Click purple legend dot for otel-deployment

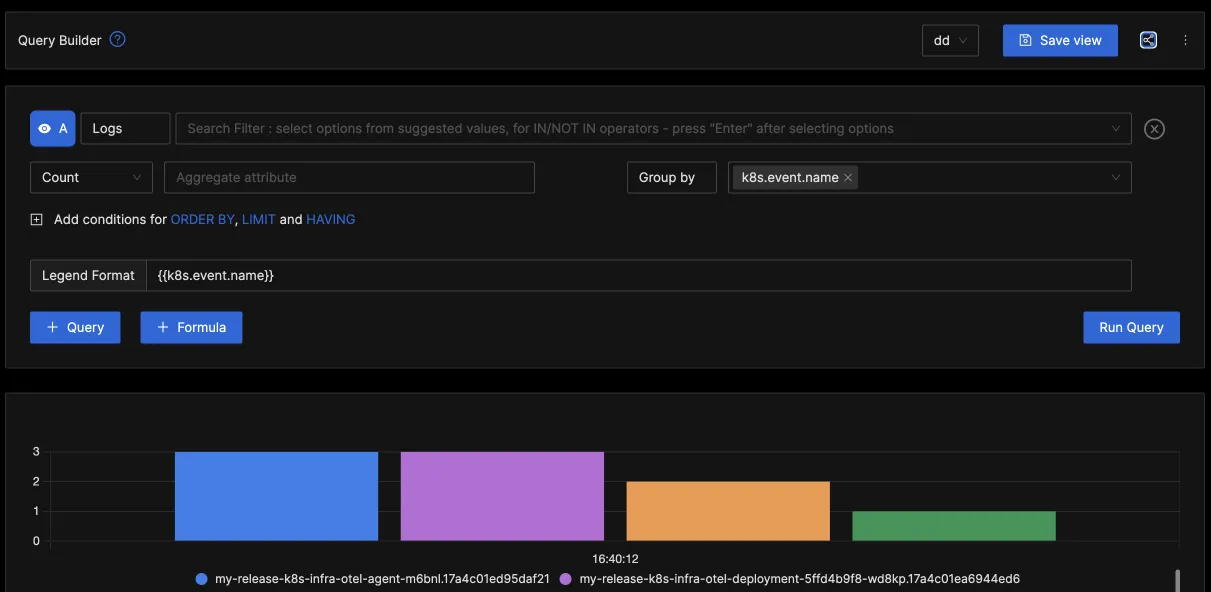[x=566, y=579]
